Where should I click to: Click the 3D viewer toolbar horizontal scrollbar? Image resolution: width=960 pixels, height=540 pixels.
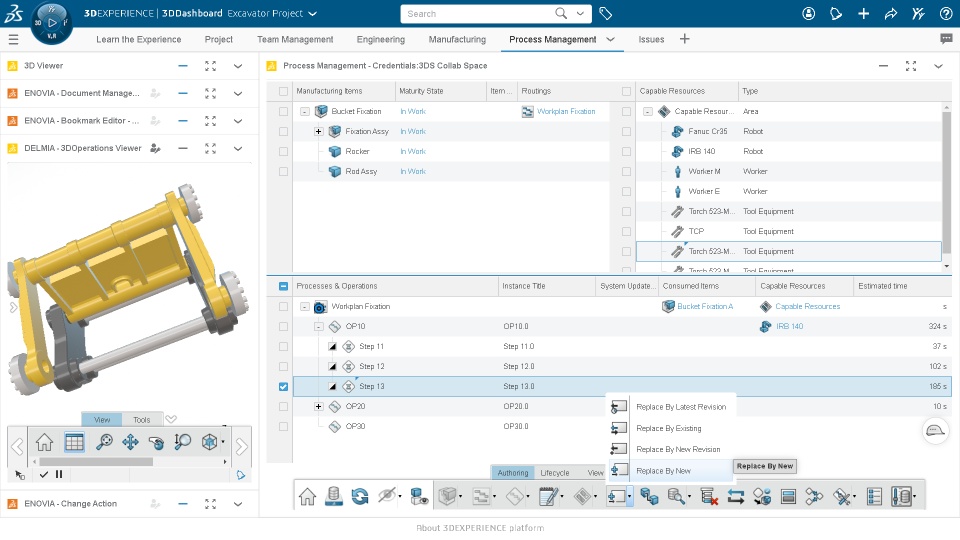[x=96, y=462]
